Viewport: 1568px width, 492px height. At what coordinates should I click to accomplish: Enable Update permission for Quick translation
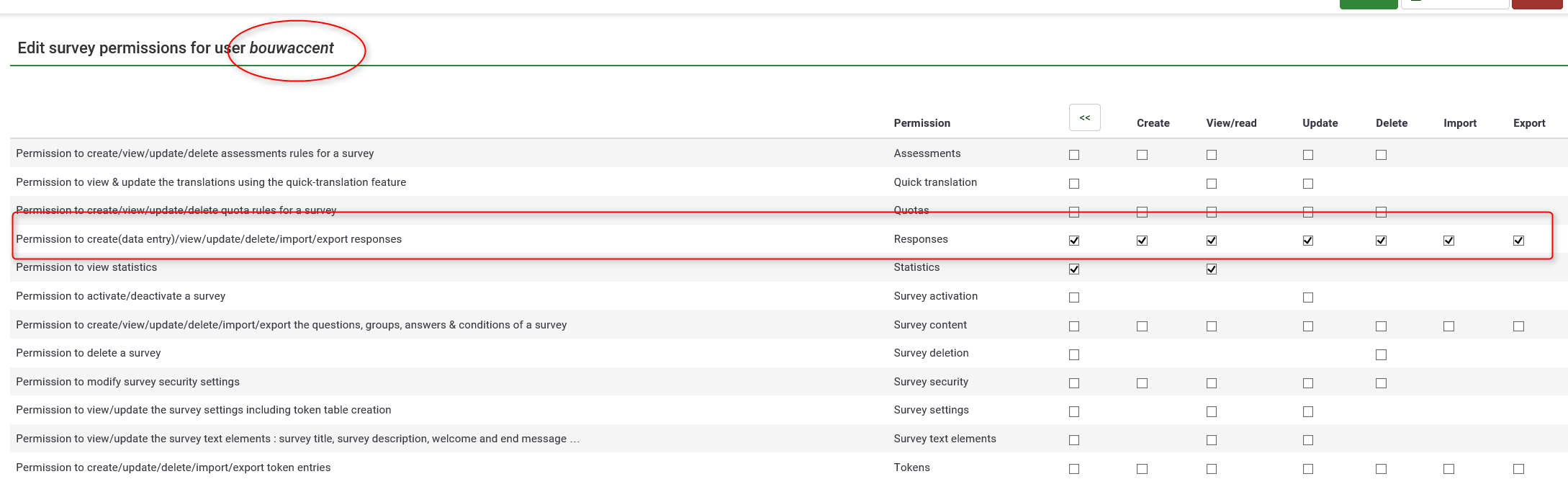[x=1308, y=184]
